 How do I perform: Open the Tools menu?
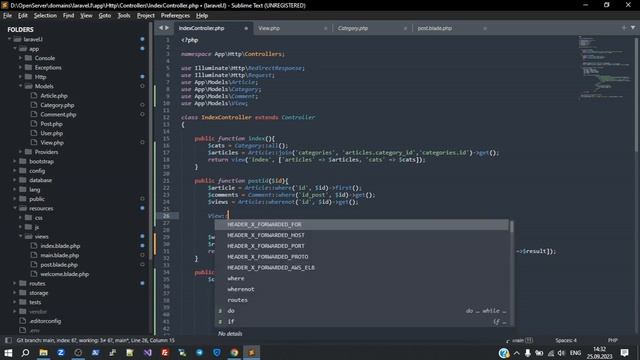coord(124,16)
